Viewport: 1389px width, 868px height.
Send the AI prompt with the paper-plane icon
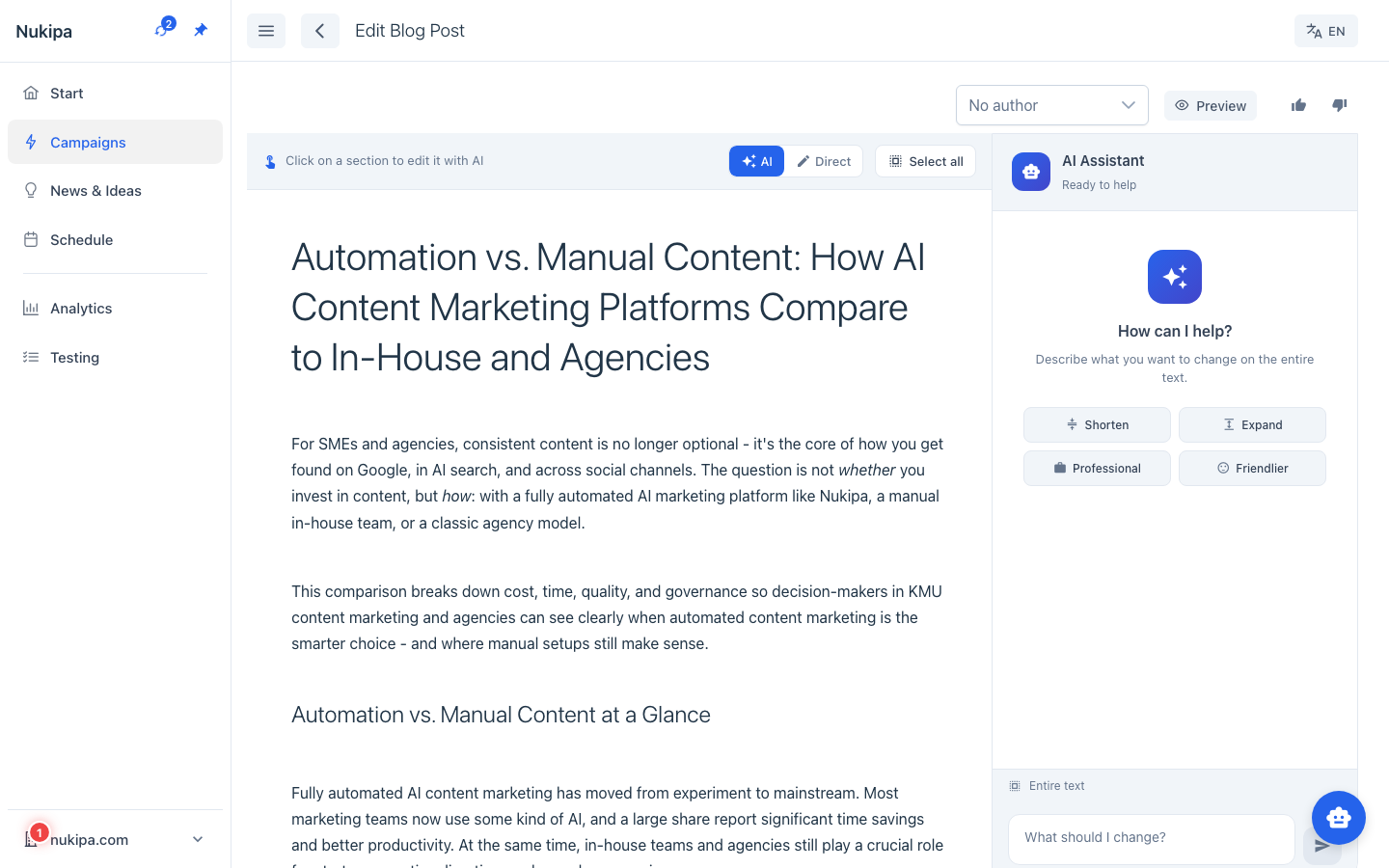(x=1322, y=845)
